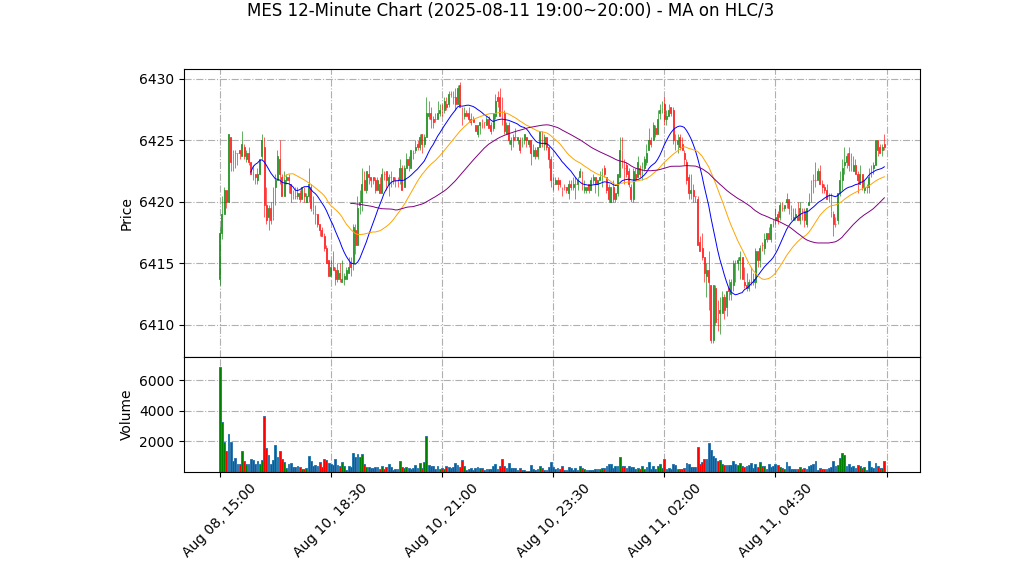Select the 4000 volume axis label

pyautogui.click(x=156, y=411)
